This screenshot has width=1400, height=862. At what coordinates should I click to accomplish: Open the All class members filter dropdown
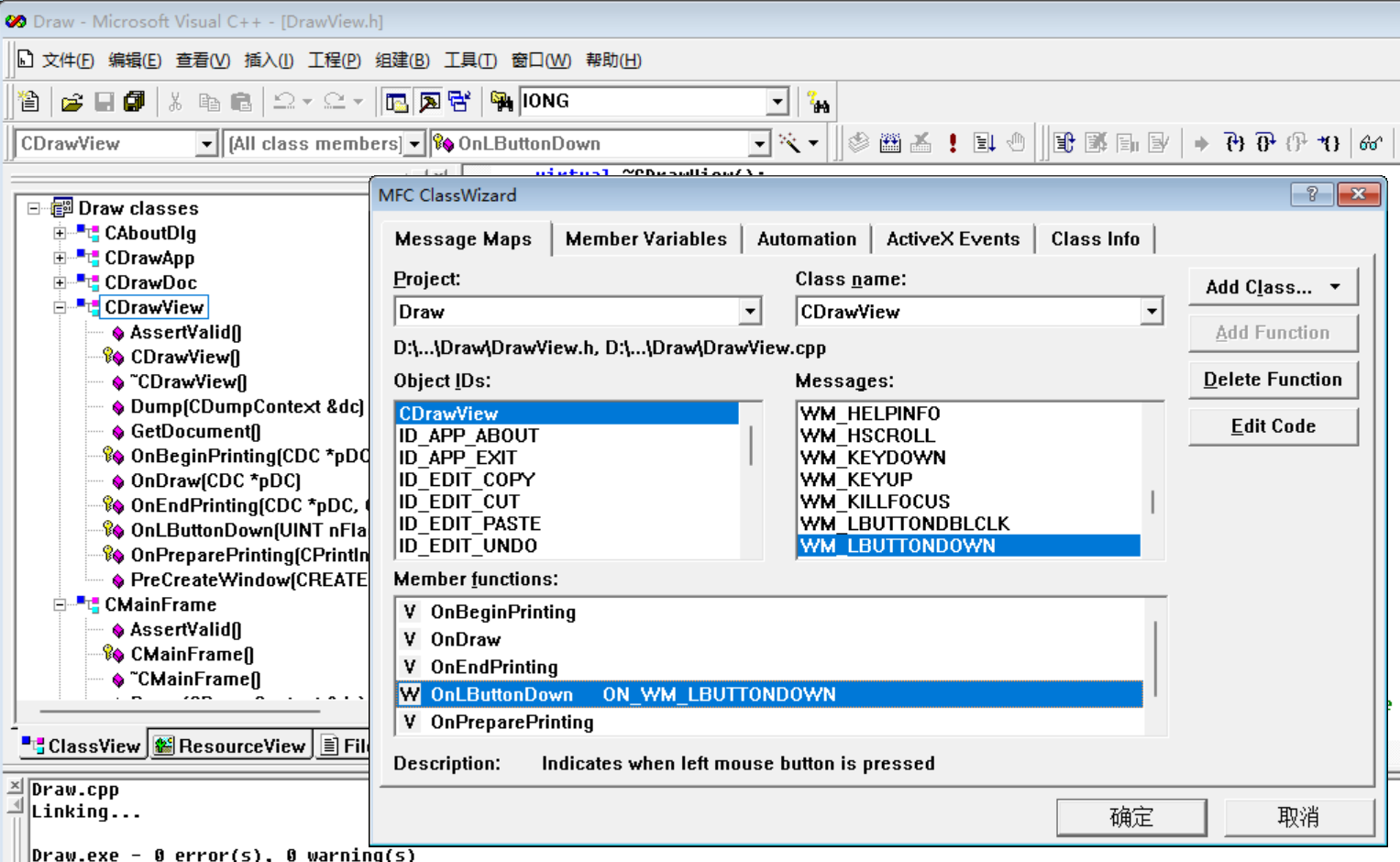coord(414,144)
